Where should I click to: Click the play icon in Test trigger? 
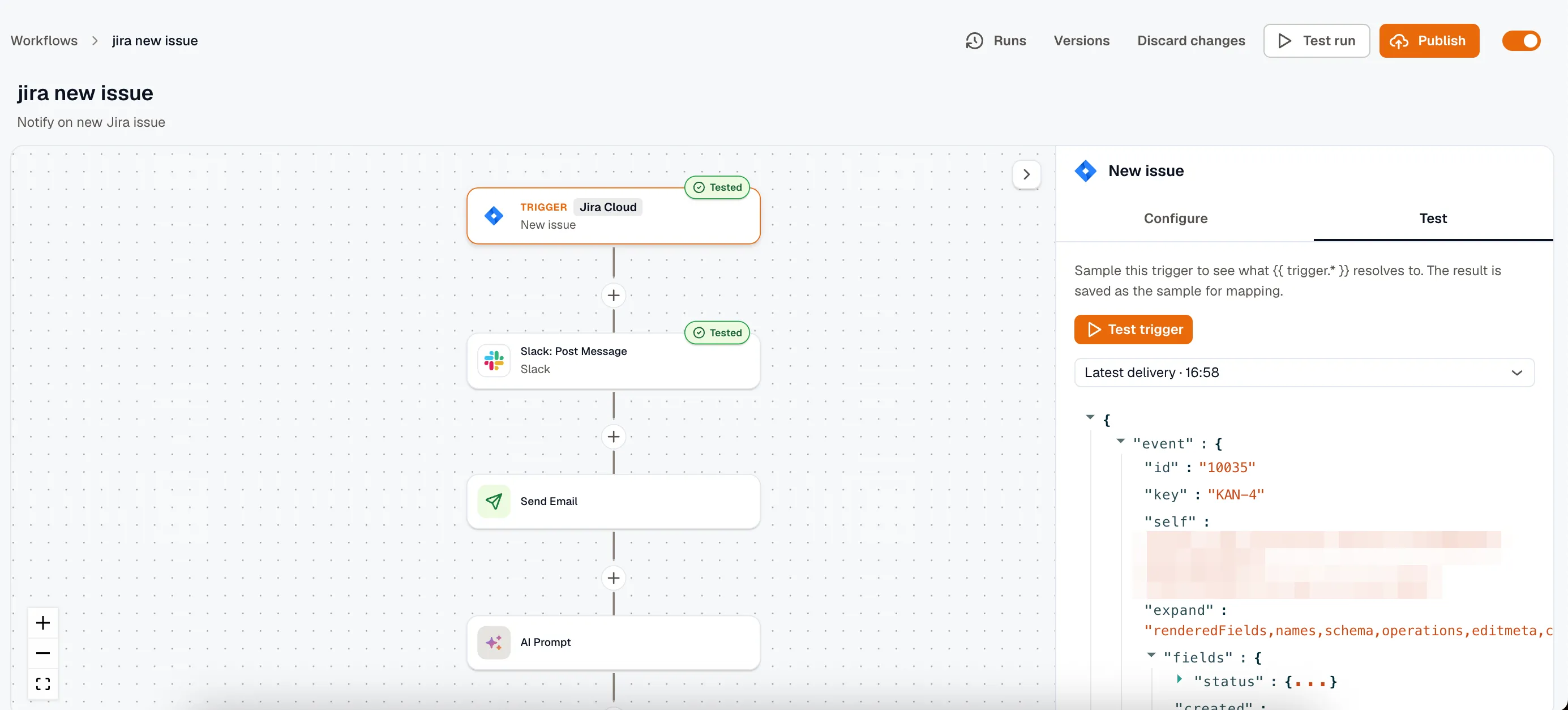pyautogui.click(x=1094, y=330)
